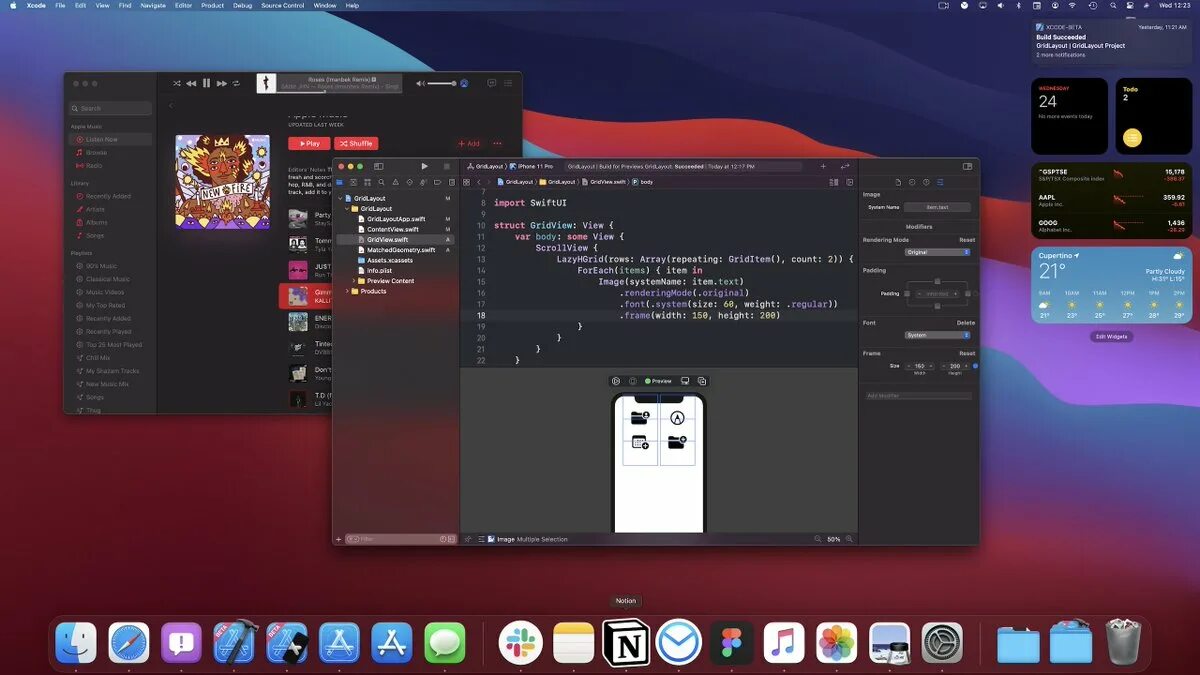Click the New Fire album artwork
1200x675 pixels.
222,181
